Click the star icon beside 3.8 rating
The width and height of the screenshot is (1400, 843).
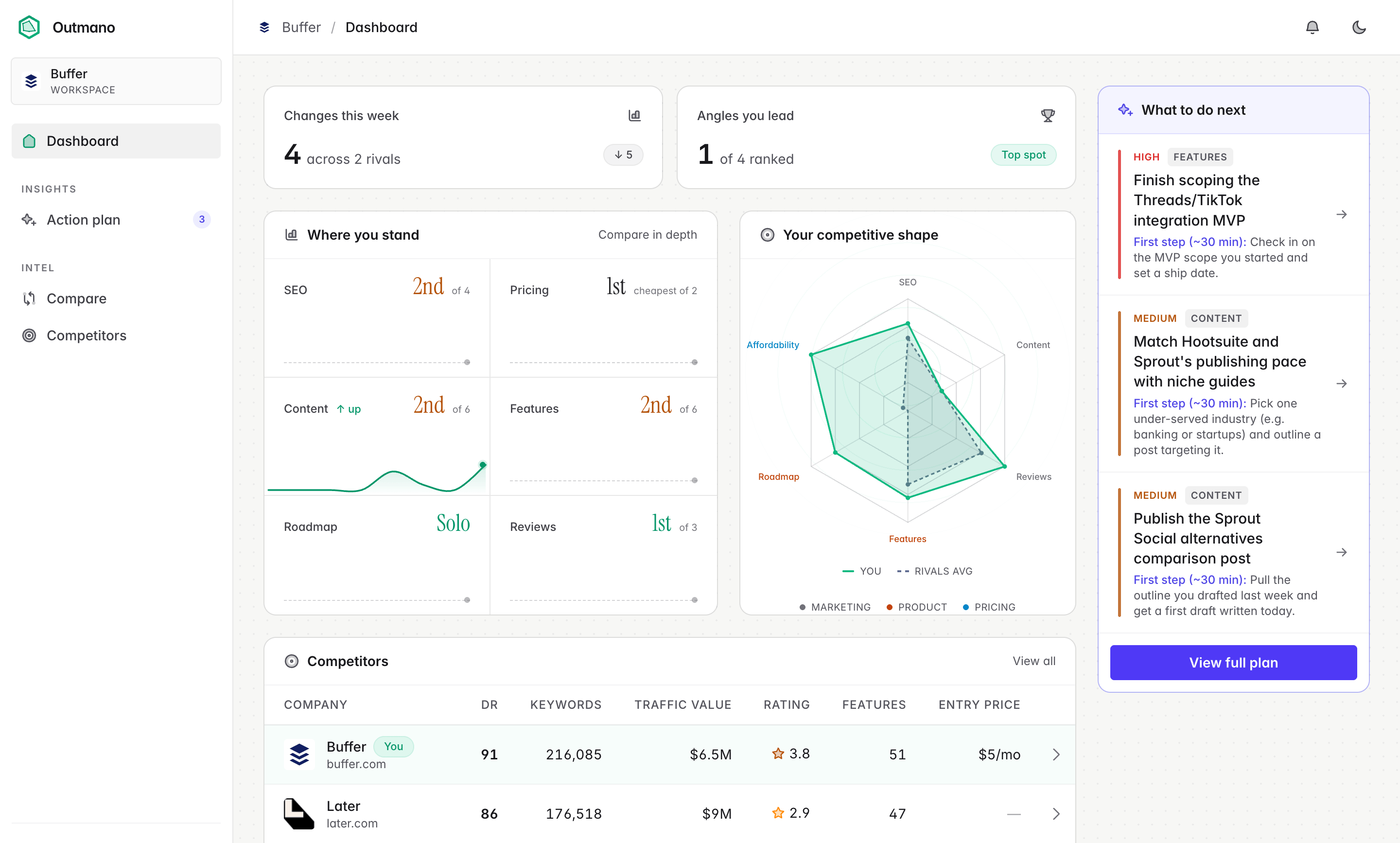click(777, 754)
